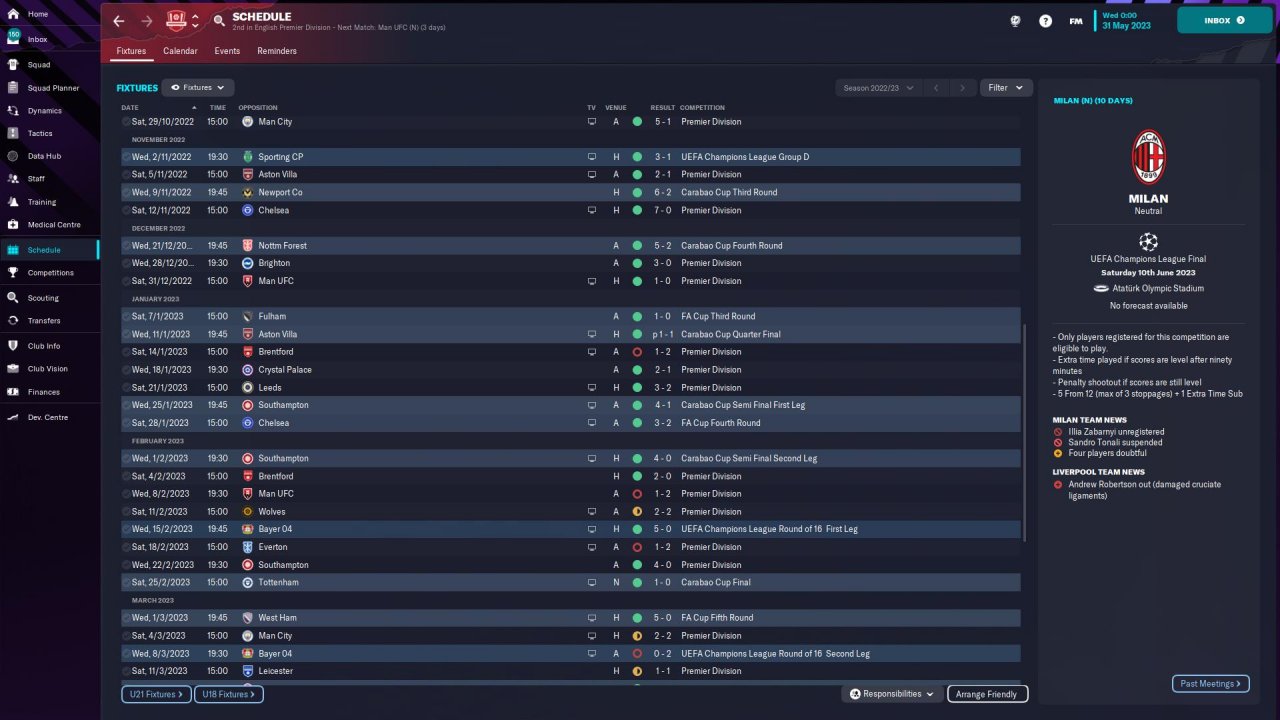The height and width of the screenshot is (720, 1280).
Task: Click the club badge in the top bar
Action: [176, 21]
